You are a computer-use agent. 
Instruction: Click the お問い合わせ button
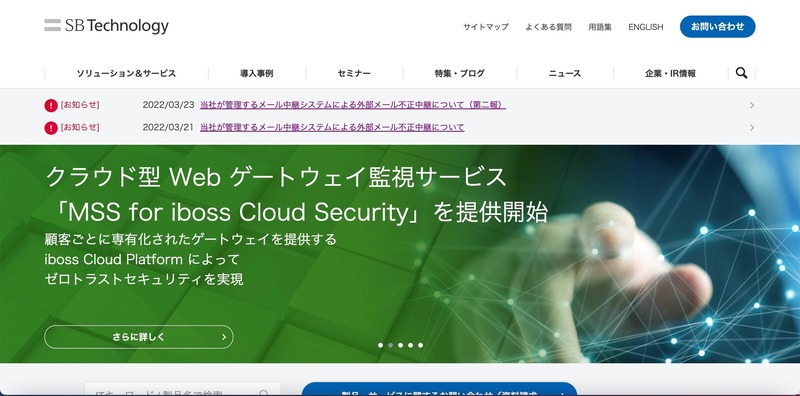click(717, 27)
